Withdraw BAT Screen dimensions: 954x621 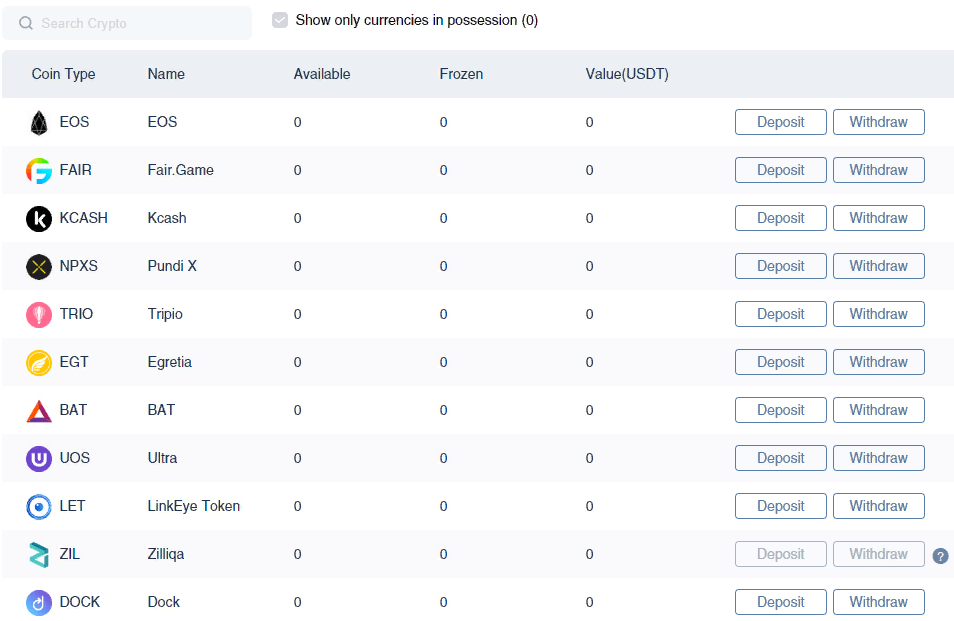click(879, 410)
